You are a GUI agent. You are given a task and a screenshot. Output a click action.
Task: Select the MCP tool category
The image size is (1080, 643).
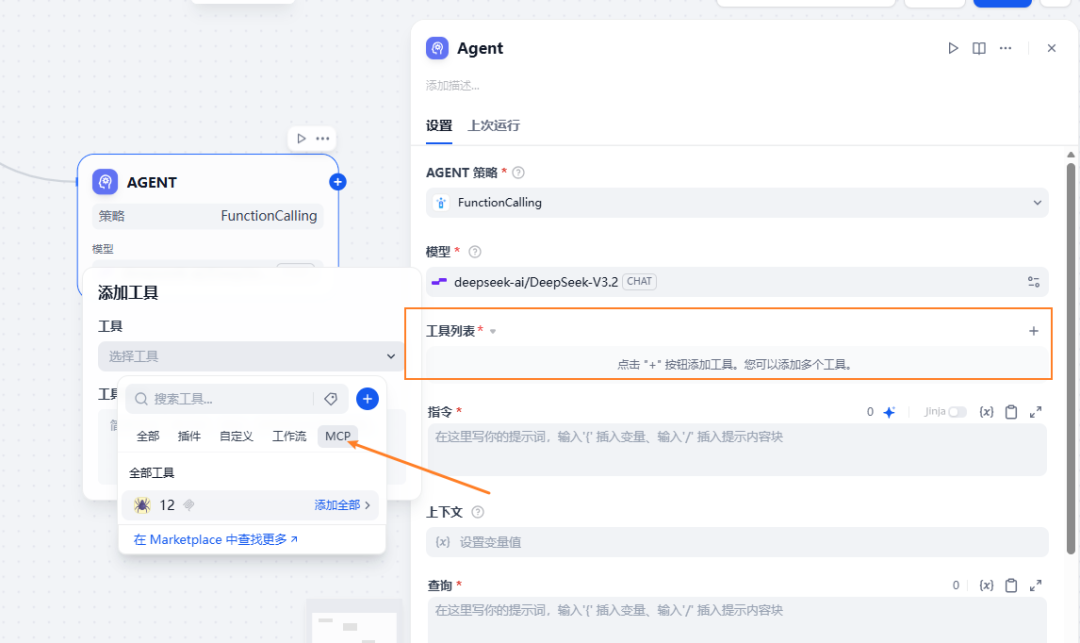point(338,436)
